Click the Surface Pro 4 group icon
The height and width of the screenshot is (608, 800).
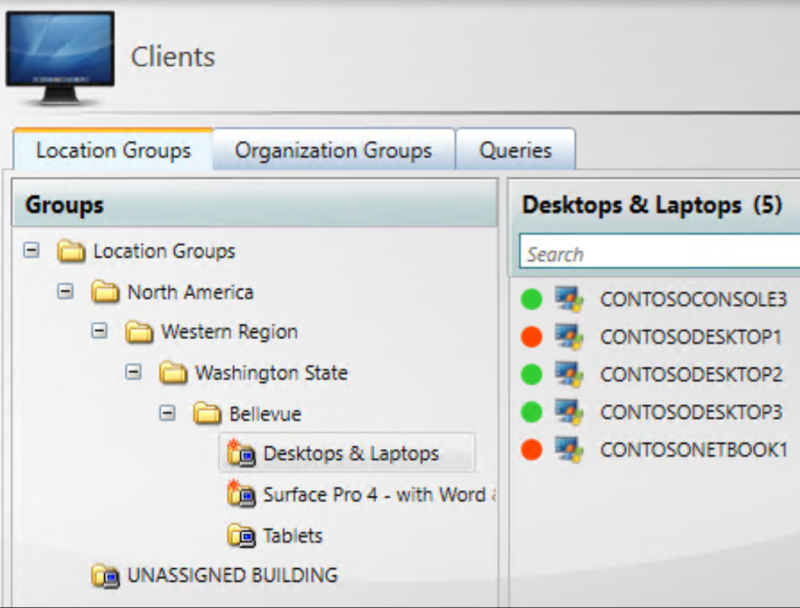tap(241, 494)
